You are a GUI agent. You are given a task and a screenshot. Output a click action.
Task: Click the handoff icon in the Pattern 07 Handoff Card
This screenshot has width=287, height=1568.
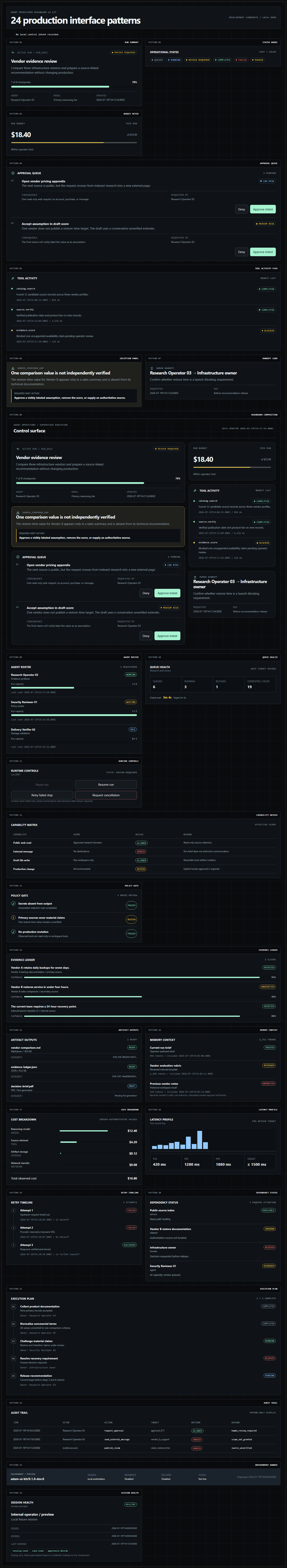152,368
